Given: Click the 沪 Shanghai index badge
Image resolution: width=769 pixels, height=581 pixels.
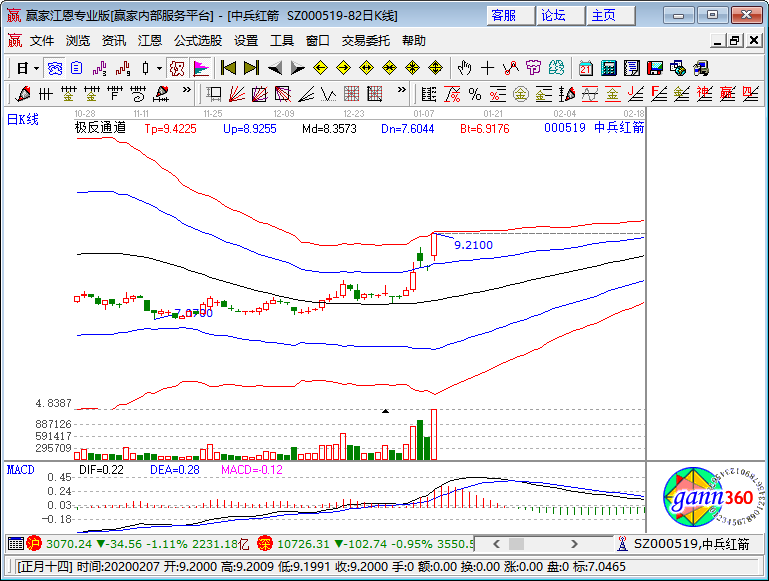Looking at the screenshot, I should tap(34, 544).
